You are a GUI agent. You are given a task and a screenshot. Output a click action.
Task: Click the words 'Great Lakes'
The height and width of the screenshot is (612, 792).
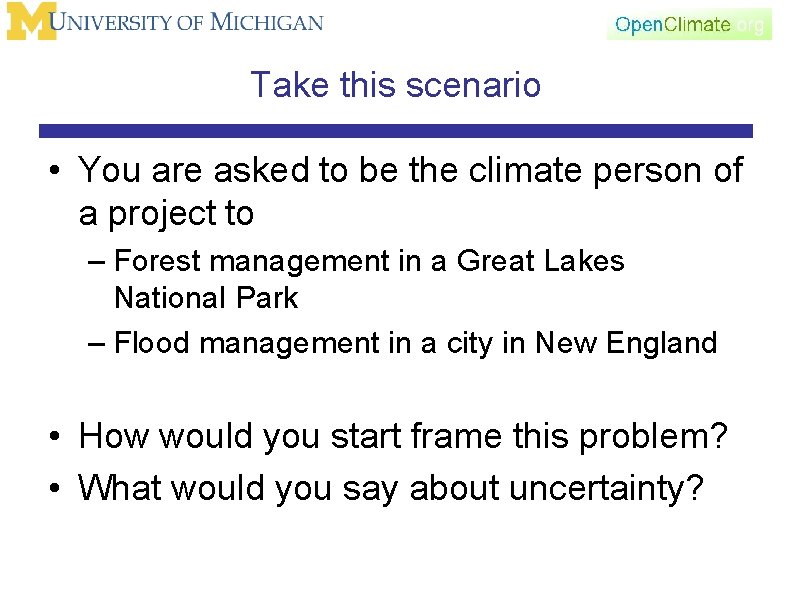[540, 261]
